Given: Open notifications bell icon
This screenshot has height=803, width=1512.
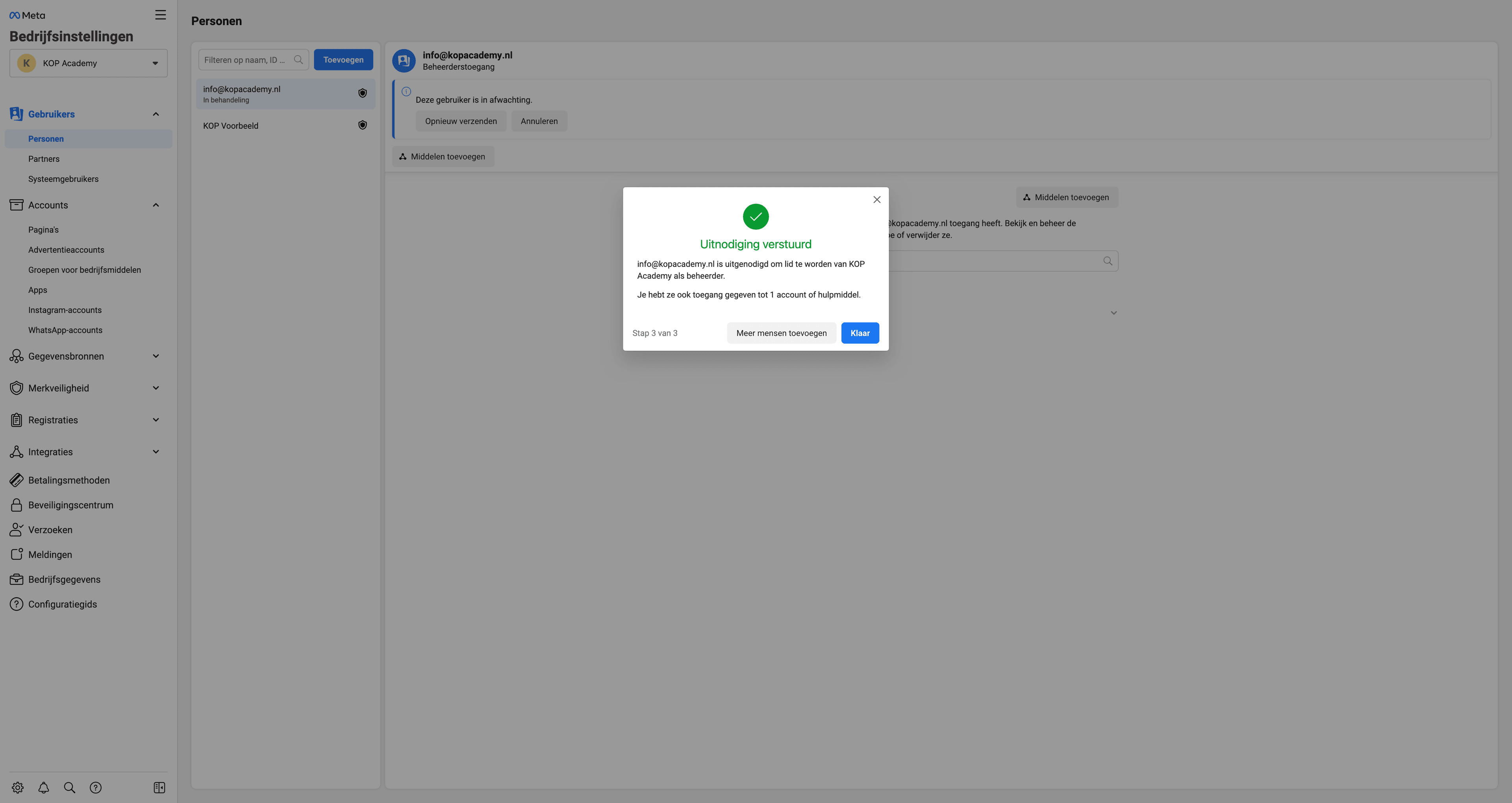Looking at the screenshot, I should pyautogui.click(x=43, y=788).
